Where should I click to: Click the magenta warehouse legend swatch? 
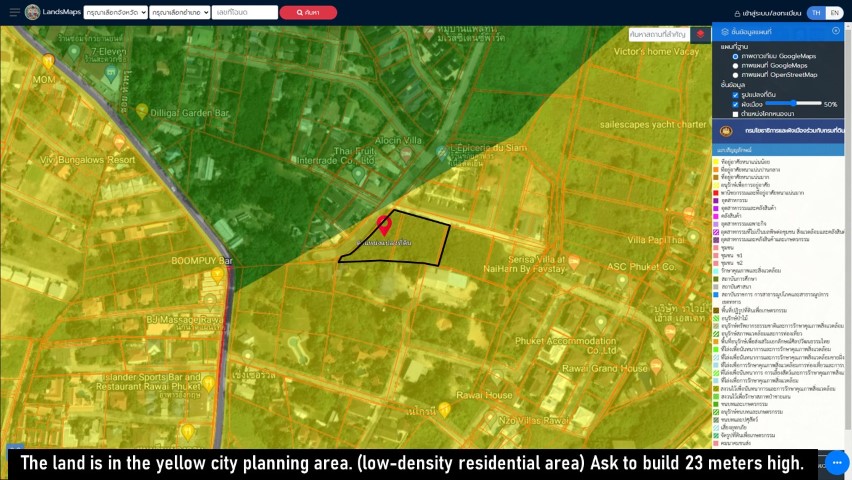pyautogui.click(x=716, y=216)
